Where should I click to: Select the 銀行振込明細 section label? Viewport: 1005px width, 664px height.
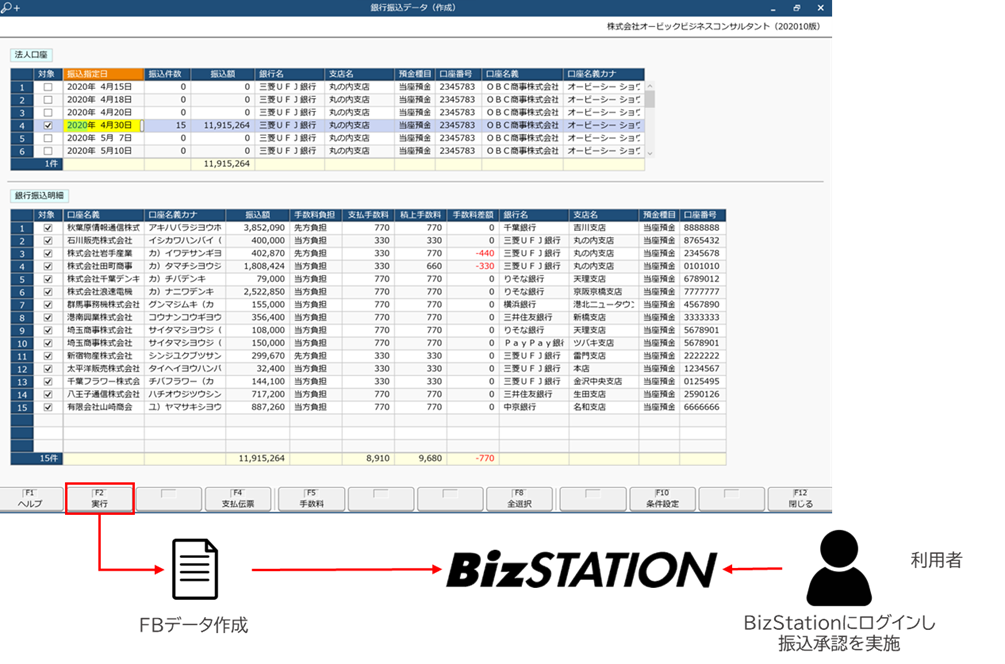coord(39,195)
